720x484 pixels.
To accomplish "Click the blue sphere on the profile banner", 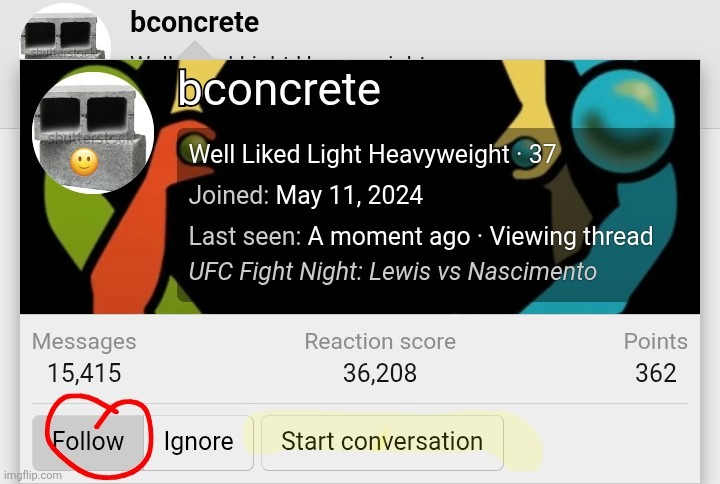I will (624, 117).
